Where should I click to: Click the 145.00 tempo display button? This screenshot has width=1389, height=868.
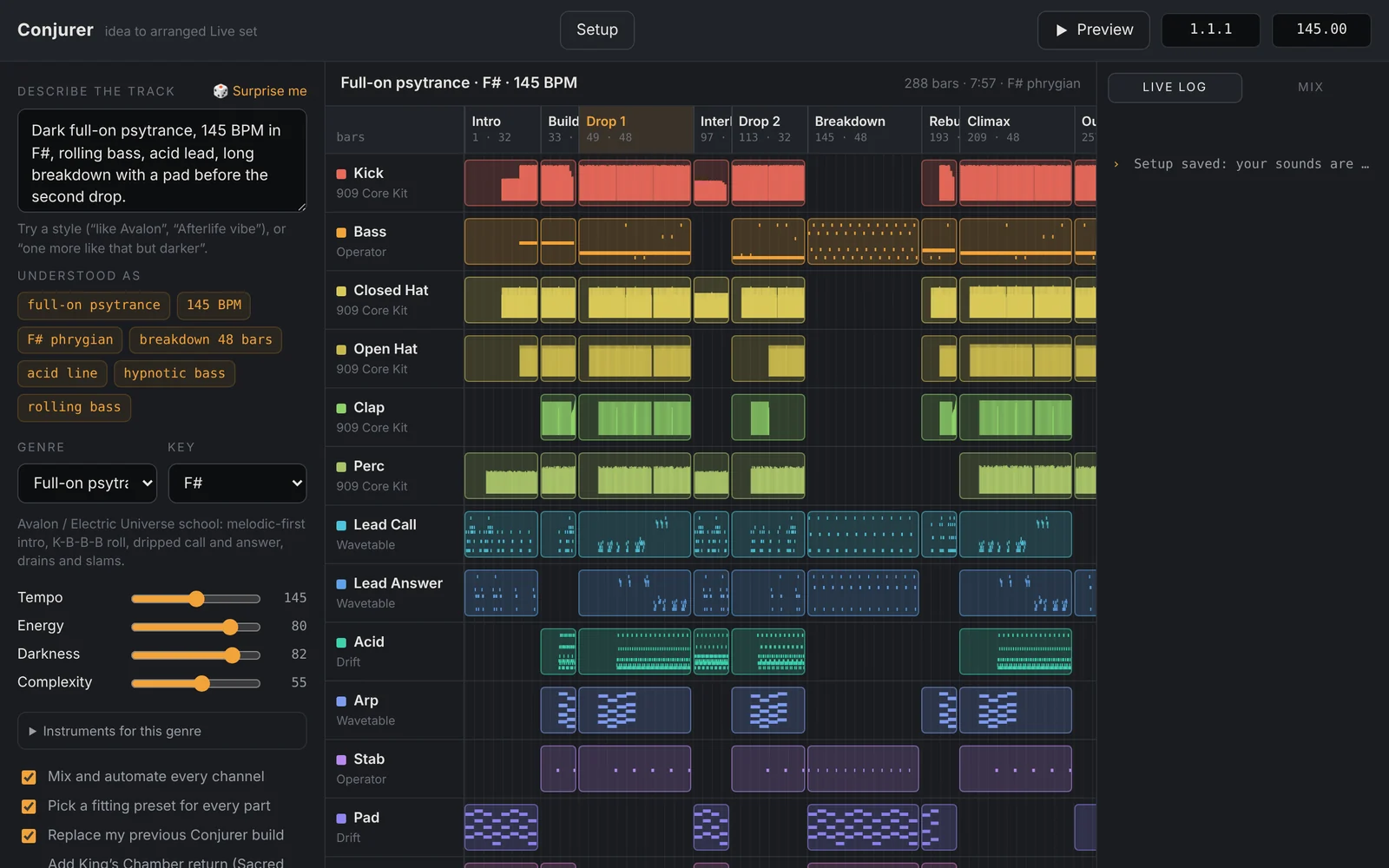(1321, 30)
